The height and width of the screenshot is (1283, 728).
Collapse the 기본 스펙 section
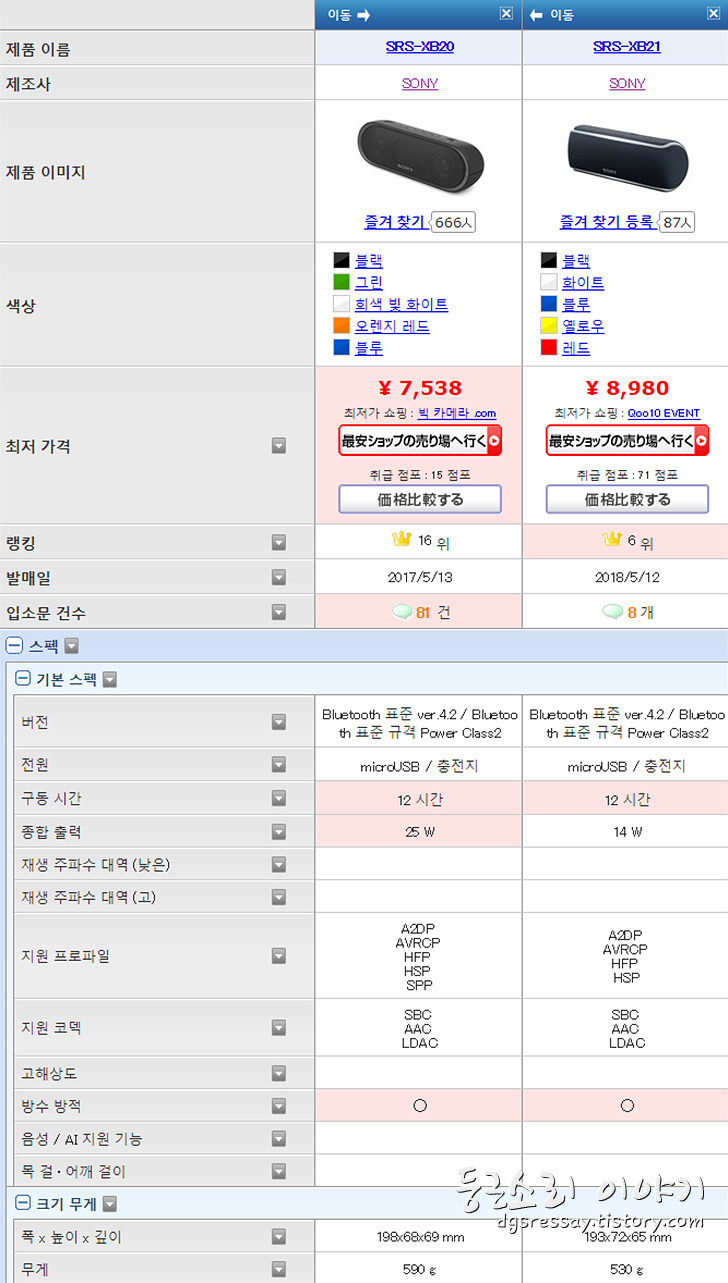coord(23,679)
